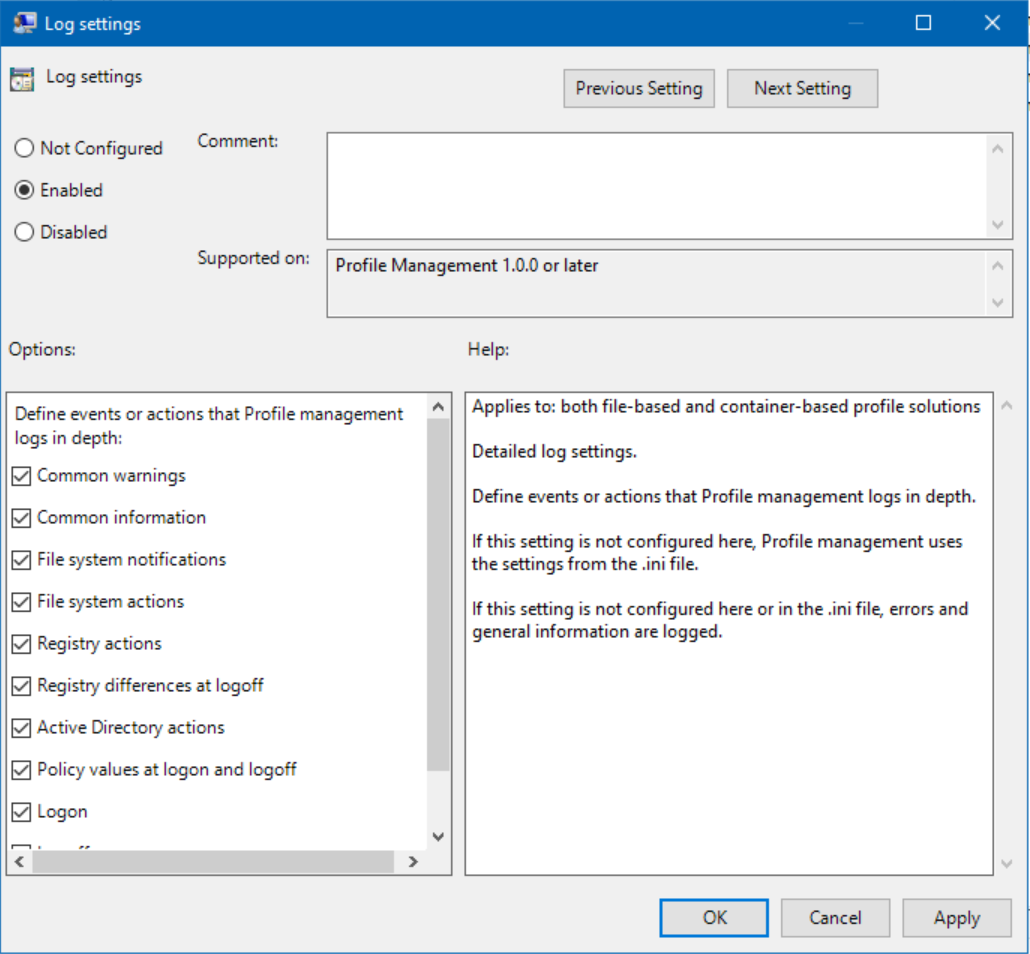Screen dimensions: 1030x954
Task: Click the Cancel button
Action: tap(835, 917)
